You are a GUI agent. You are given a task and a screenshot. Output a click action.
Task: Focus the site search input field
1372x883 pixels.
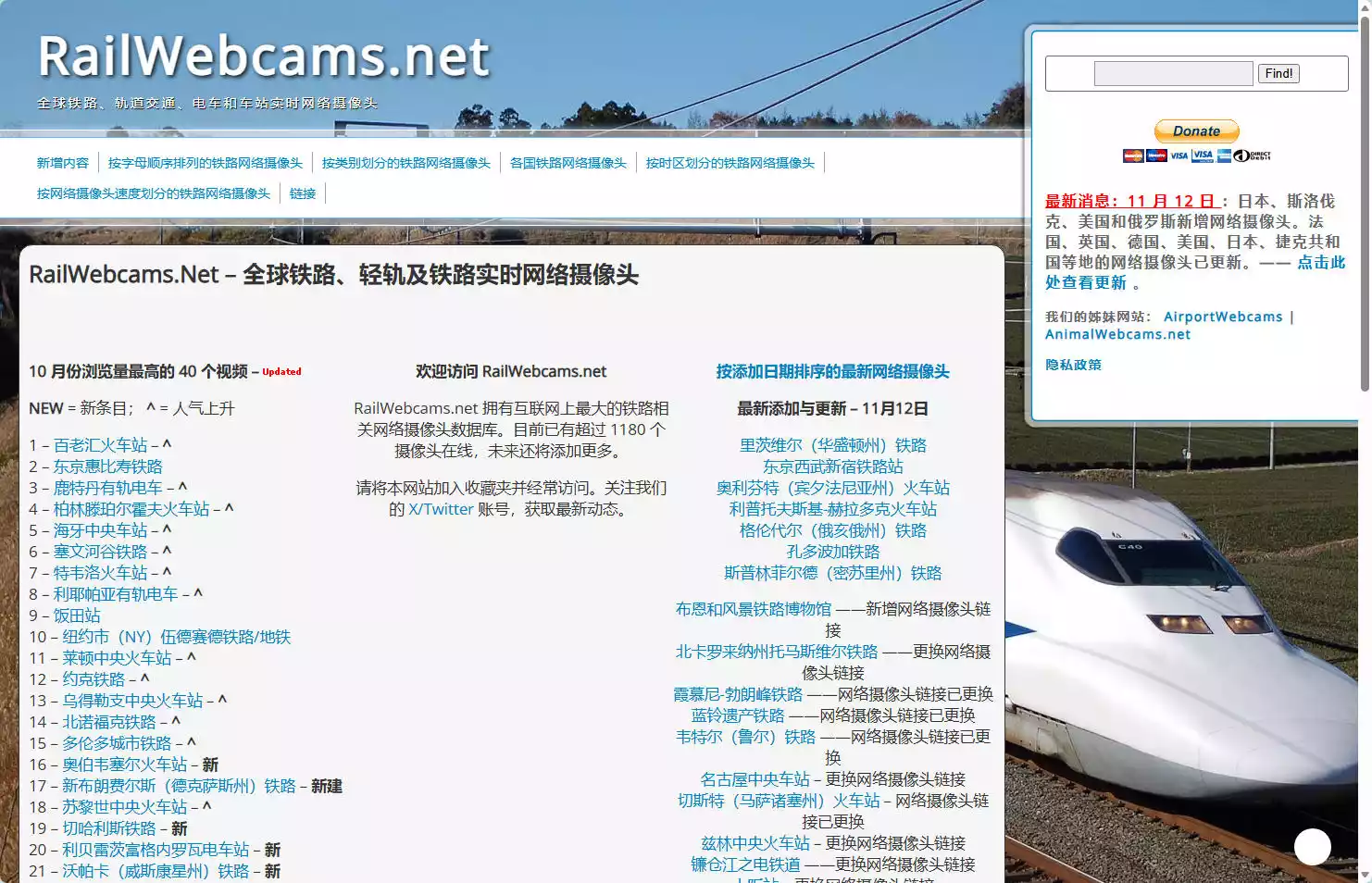tap(1174, 74)
